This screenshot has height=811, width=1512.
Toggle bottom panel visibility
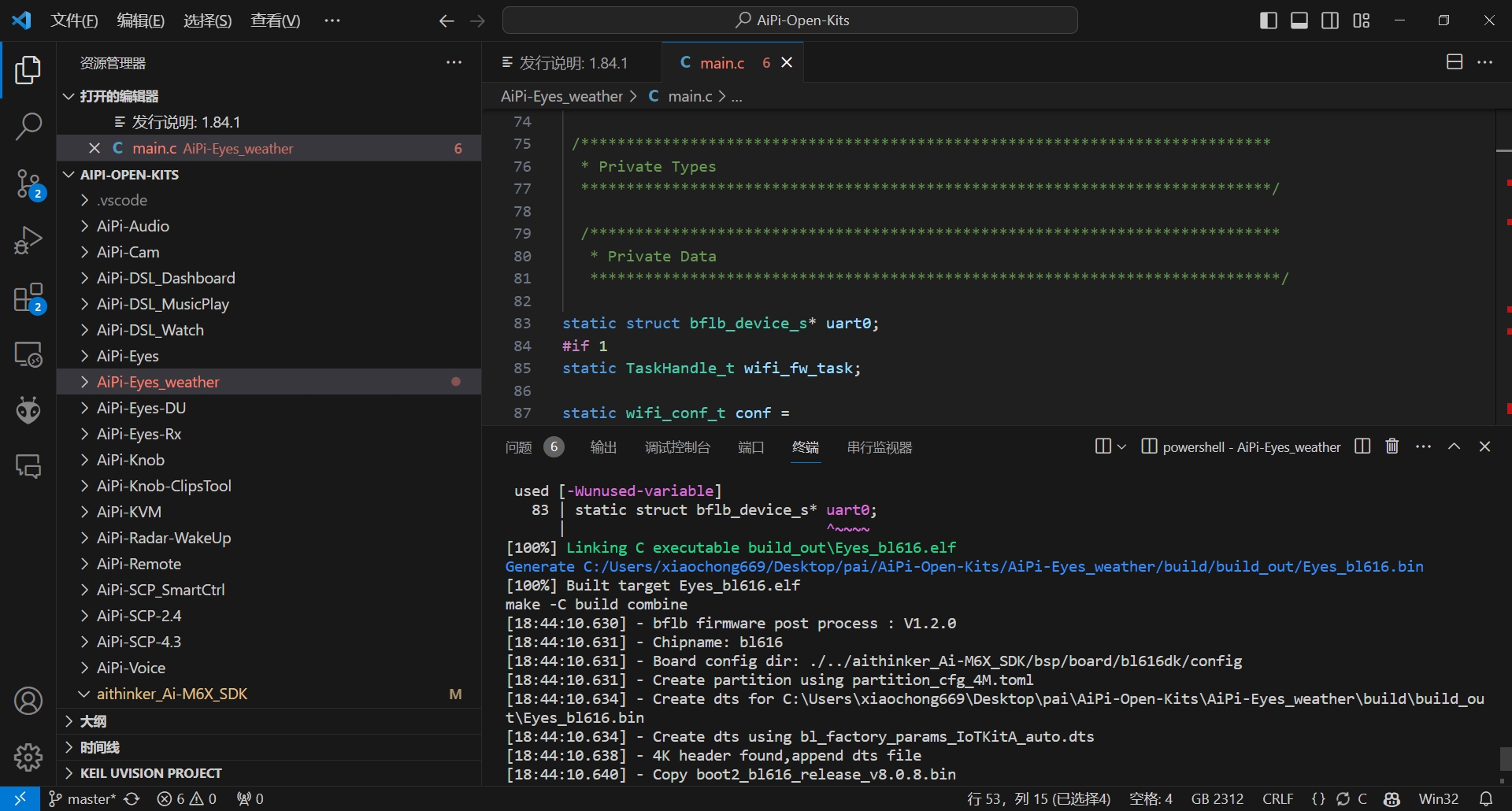point(1299,21)
